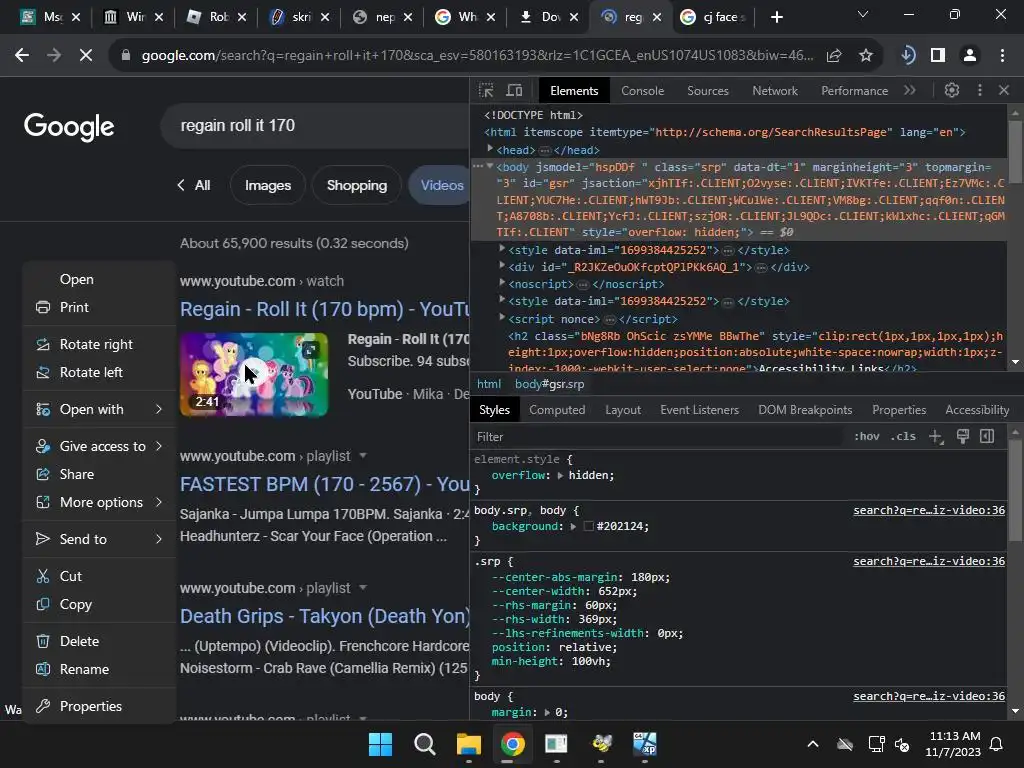
Task: Close the DevTools panel
Action: click(1004, 90)
